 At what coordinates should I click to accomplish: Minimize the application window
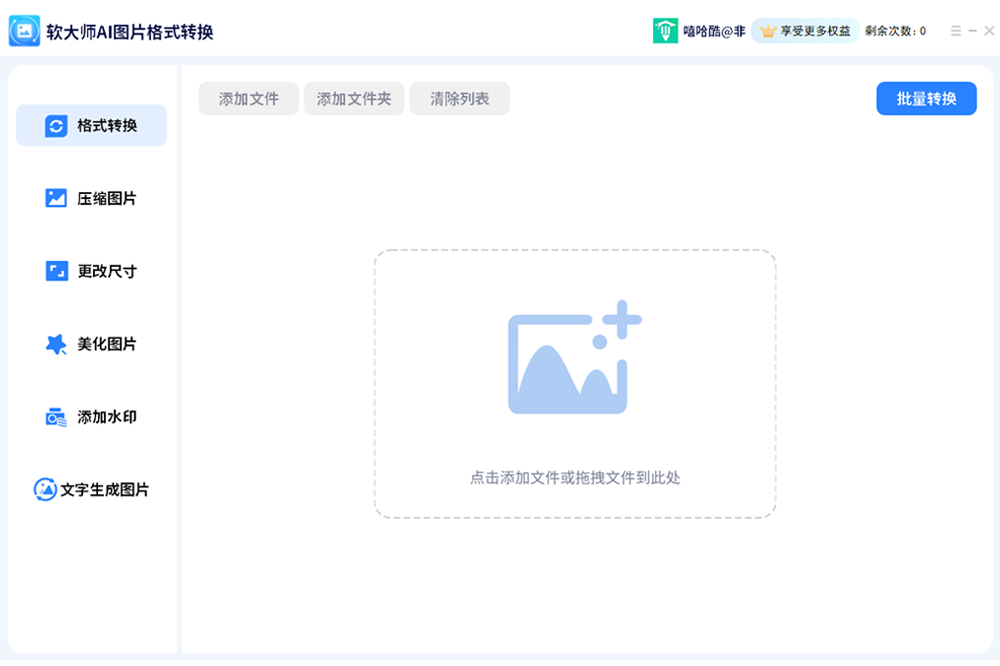pos(973,31)
